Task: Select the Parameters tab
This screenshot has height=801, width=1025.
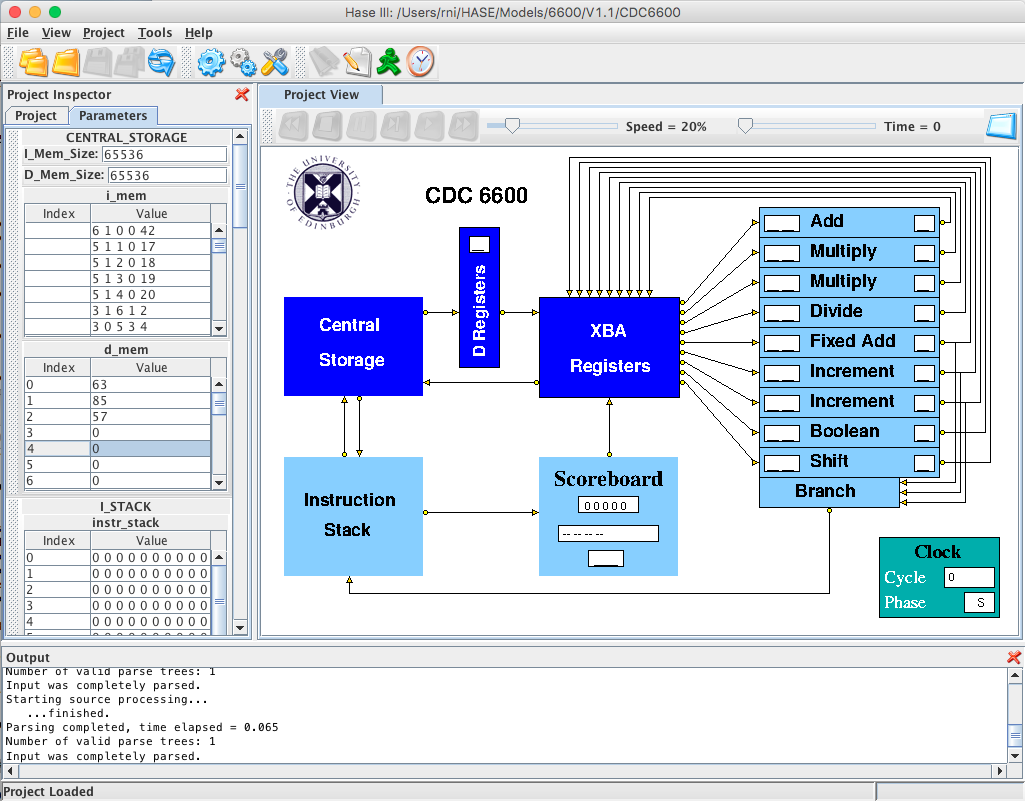Action: tap(113, 116)
